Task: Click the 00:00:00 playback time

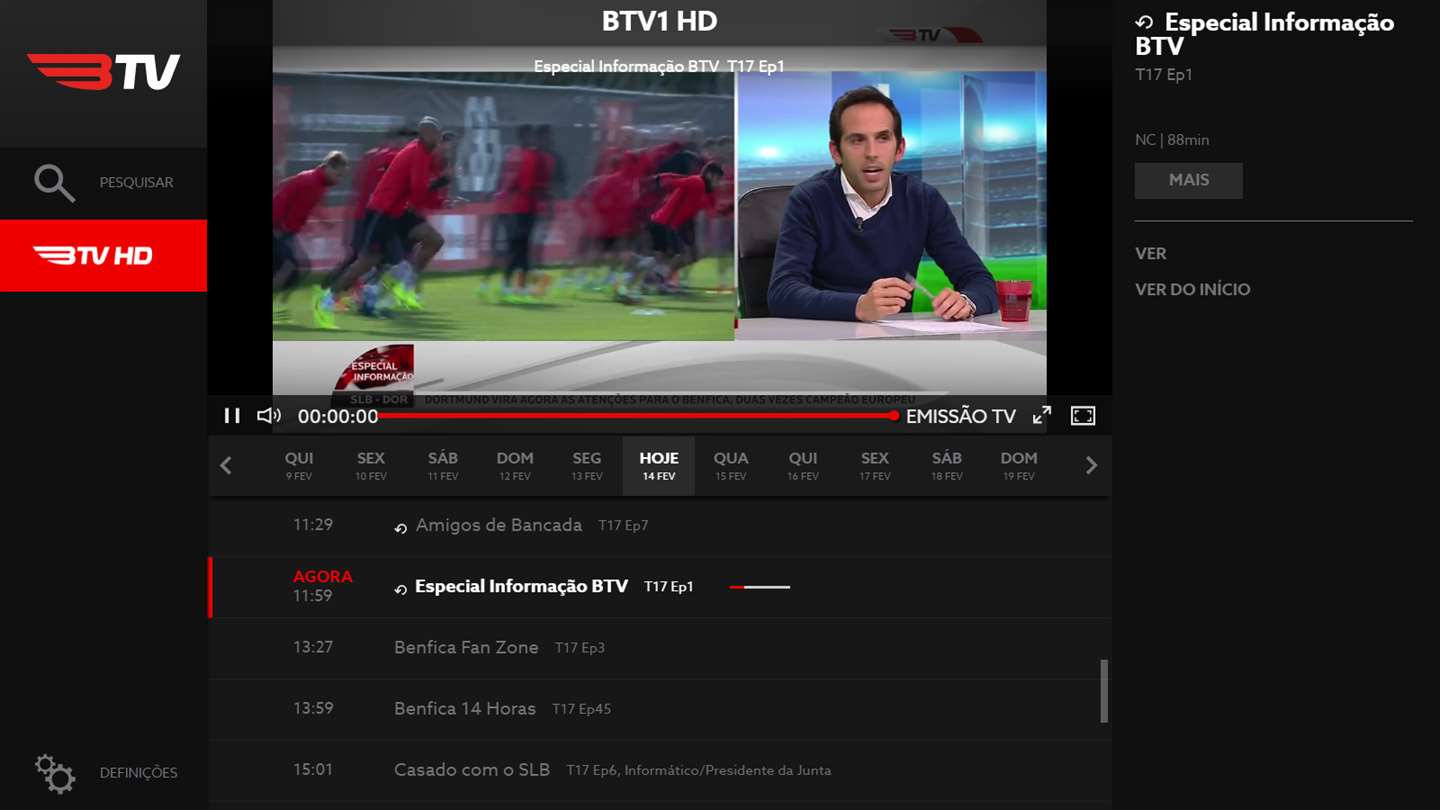Action: 338,417
